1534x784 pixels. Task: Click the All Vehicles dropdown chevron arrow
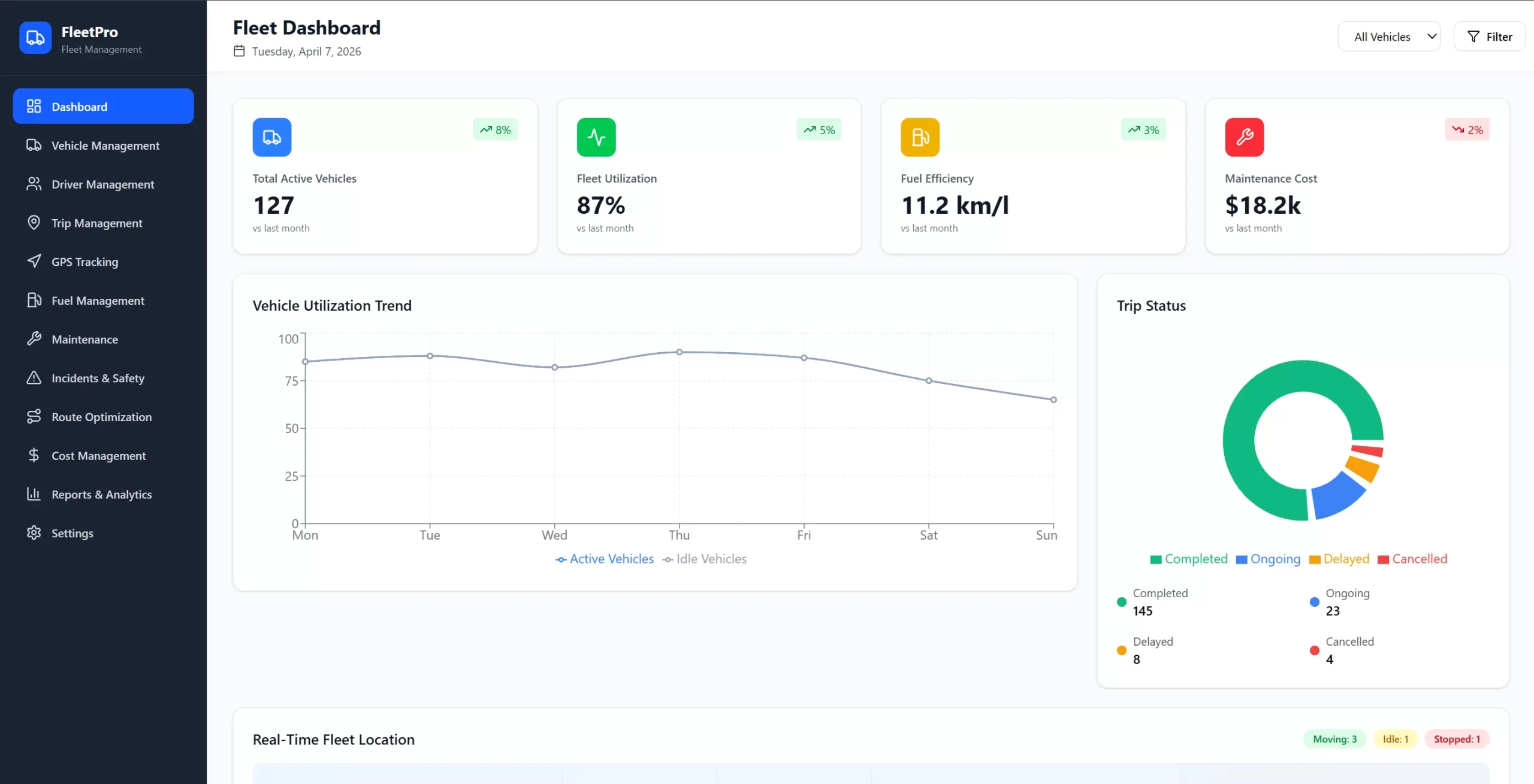click(1432, 37)
